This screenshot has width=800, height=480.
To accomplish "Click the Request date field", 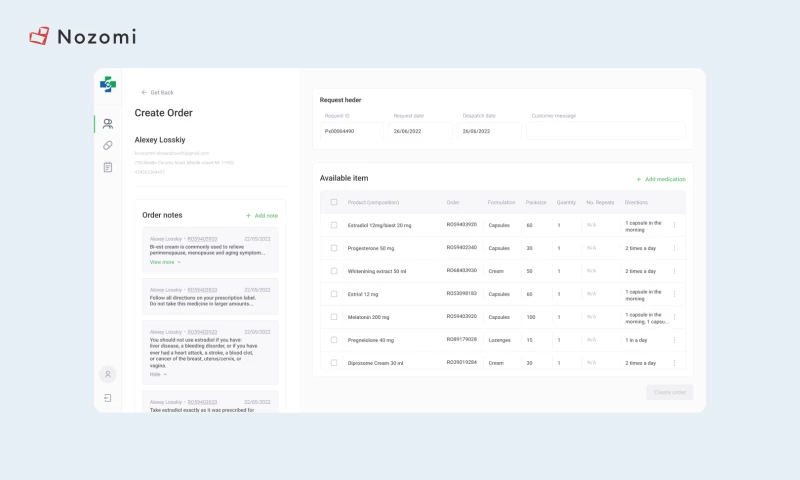I will [420, 131].
